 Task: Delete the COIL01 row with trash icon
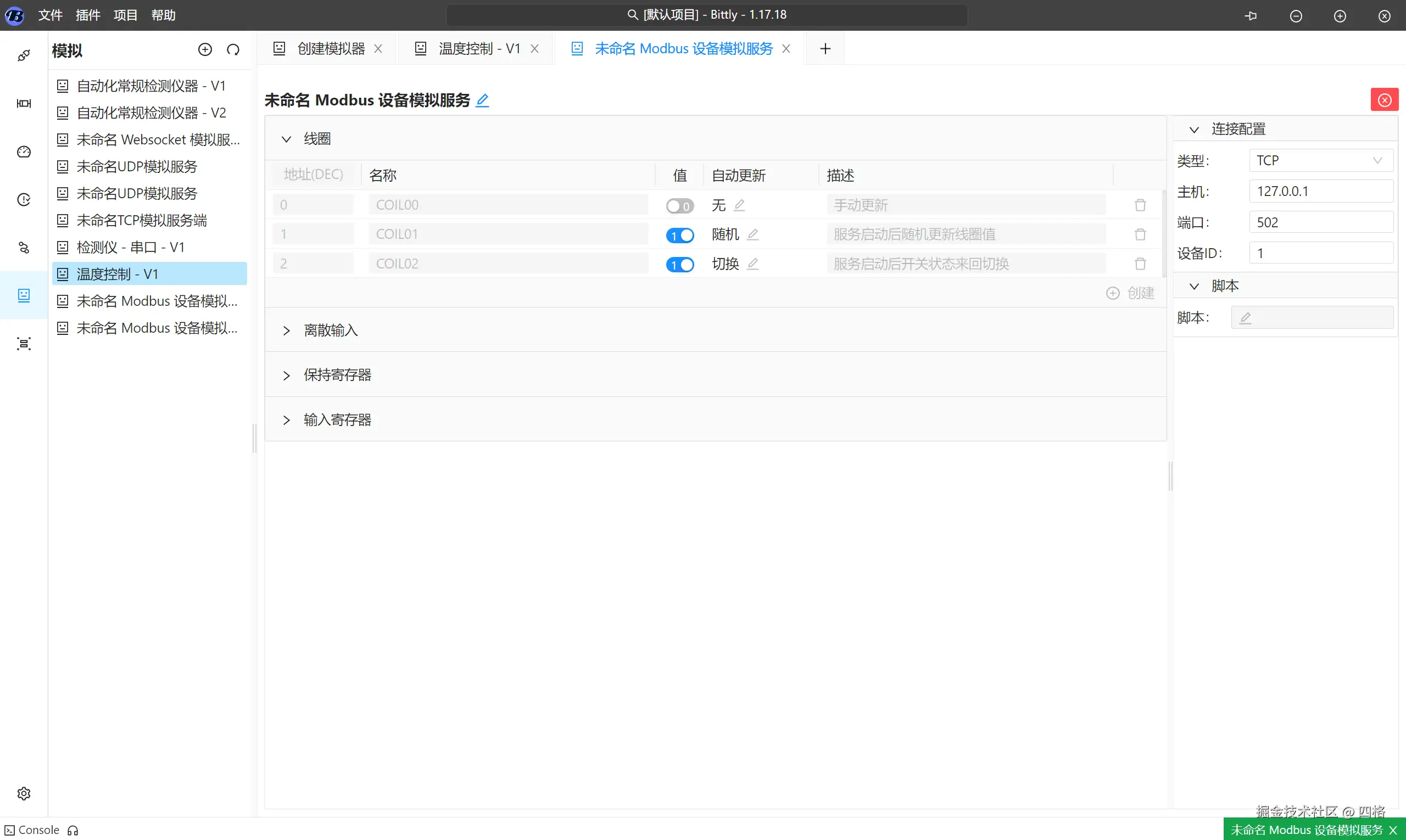(1140, 234)
